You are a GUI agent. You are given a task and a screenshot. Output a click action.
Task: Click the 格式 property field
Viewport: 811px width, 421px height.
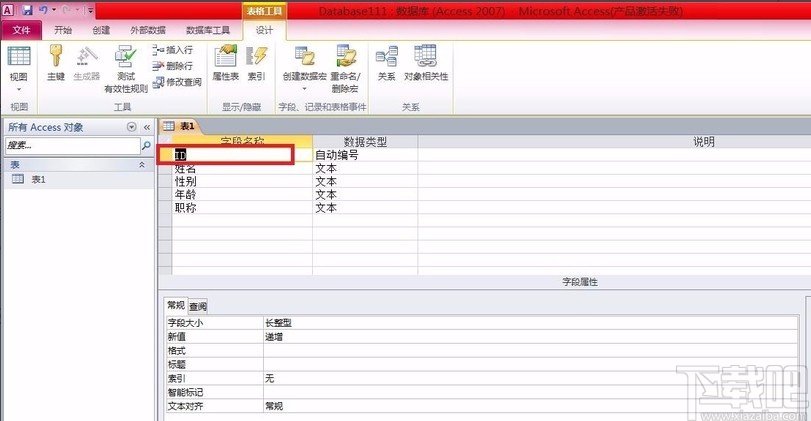[x=531, y=351]
